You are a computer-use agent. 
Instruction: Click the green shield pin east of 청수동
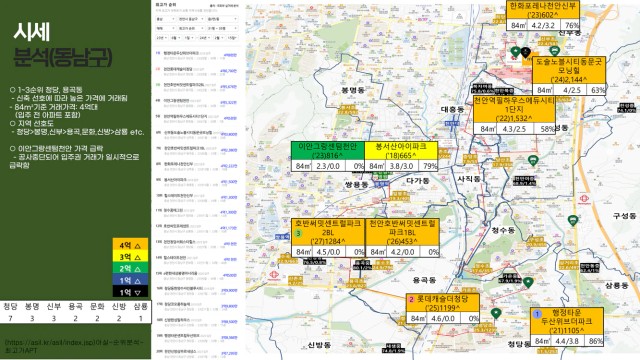573,221
